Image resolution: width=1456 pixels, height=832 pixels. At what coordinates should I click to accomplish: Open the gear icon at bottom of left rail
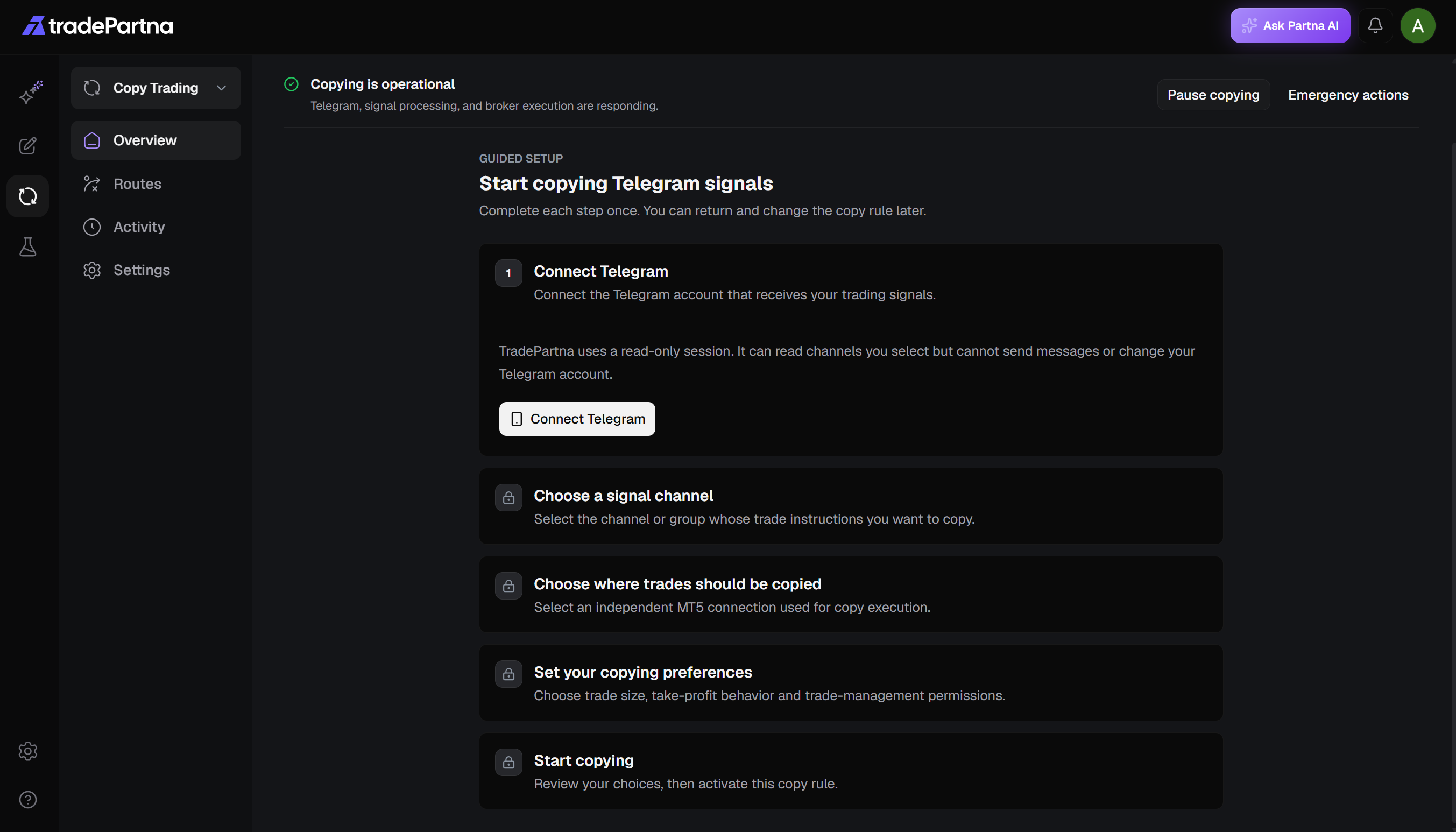pos(28,751)
